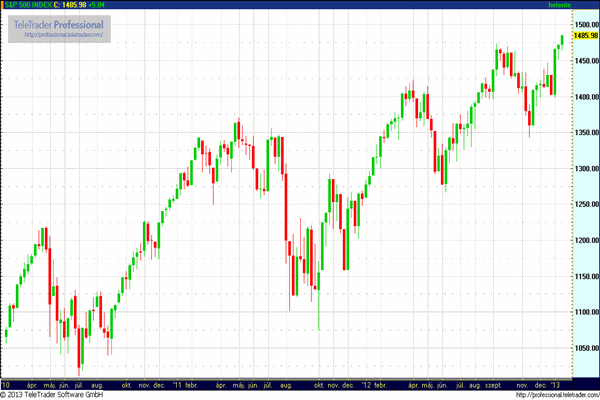Click the 1050.00 price axis label
Screen dimensions: 600x400
coord(585,348)
